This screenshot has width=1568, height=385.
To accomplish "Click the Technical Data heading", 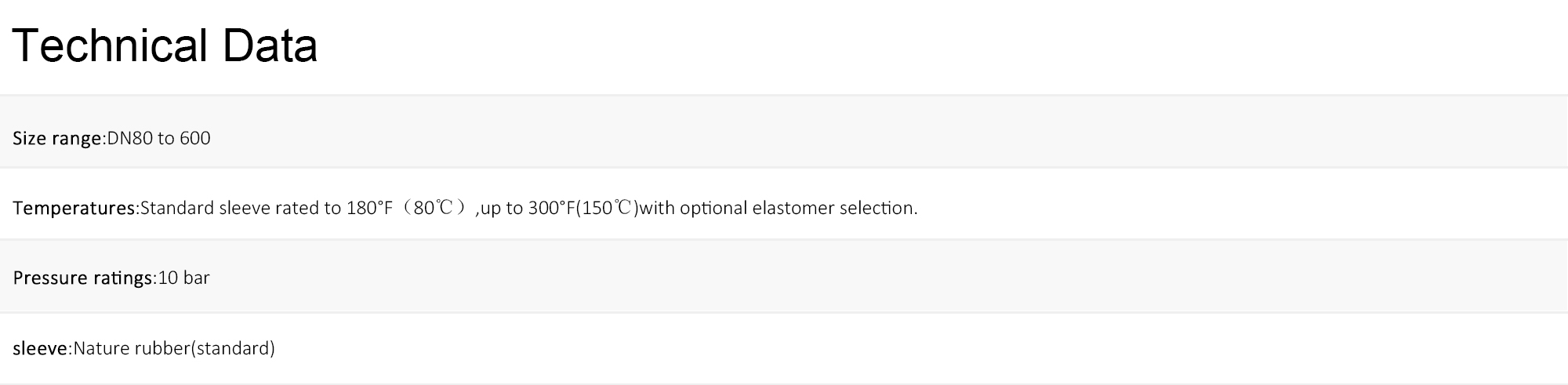I will pos(165,45).
